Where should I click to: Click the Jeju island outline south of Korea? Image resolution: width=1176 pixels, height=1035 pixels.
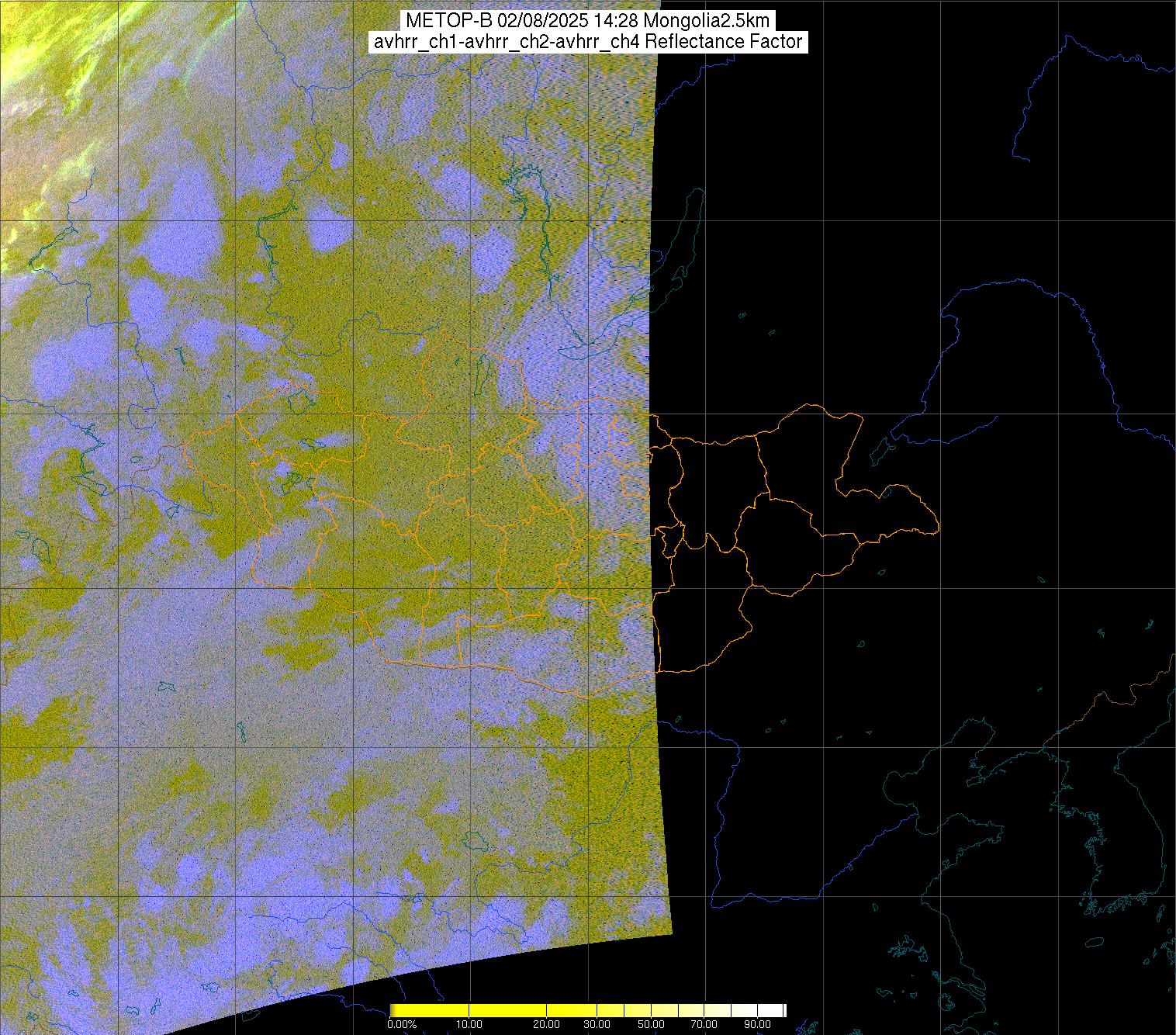click(1093, 943)
